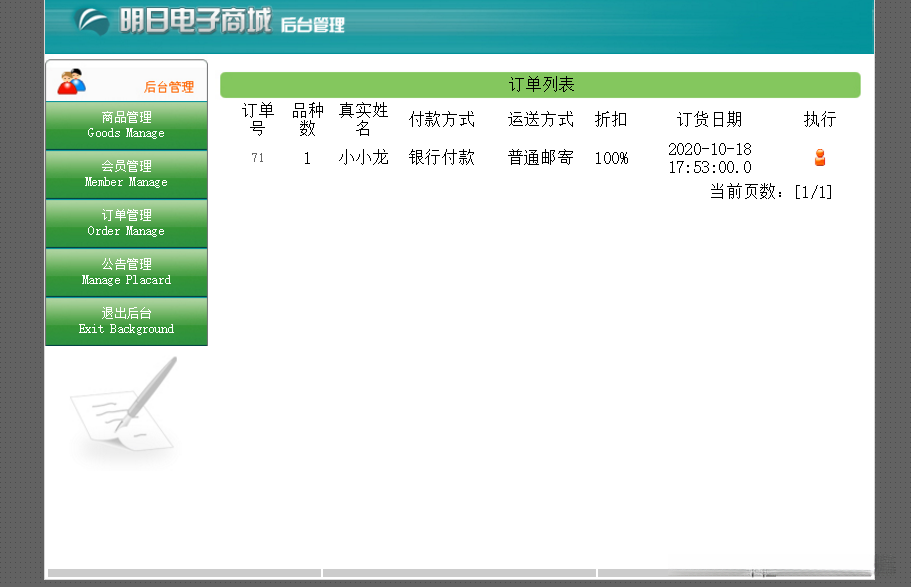
Task: Click the pen and paper illustration
Action: [124, 407]
